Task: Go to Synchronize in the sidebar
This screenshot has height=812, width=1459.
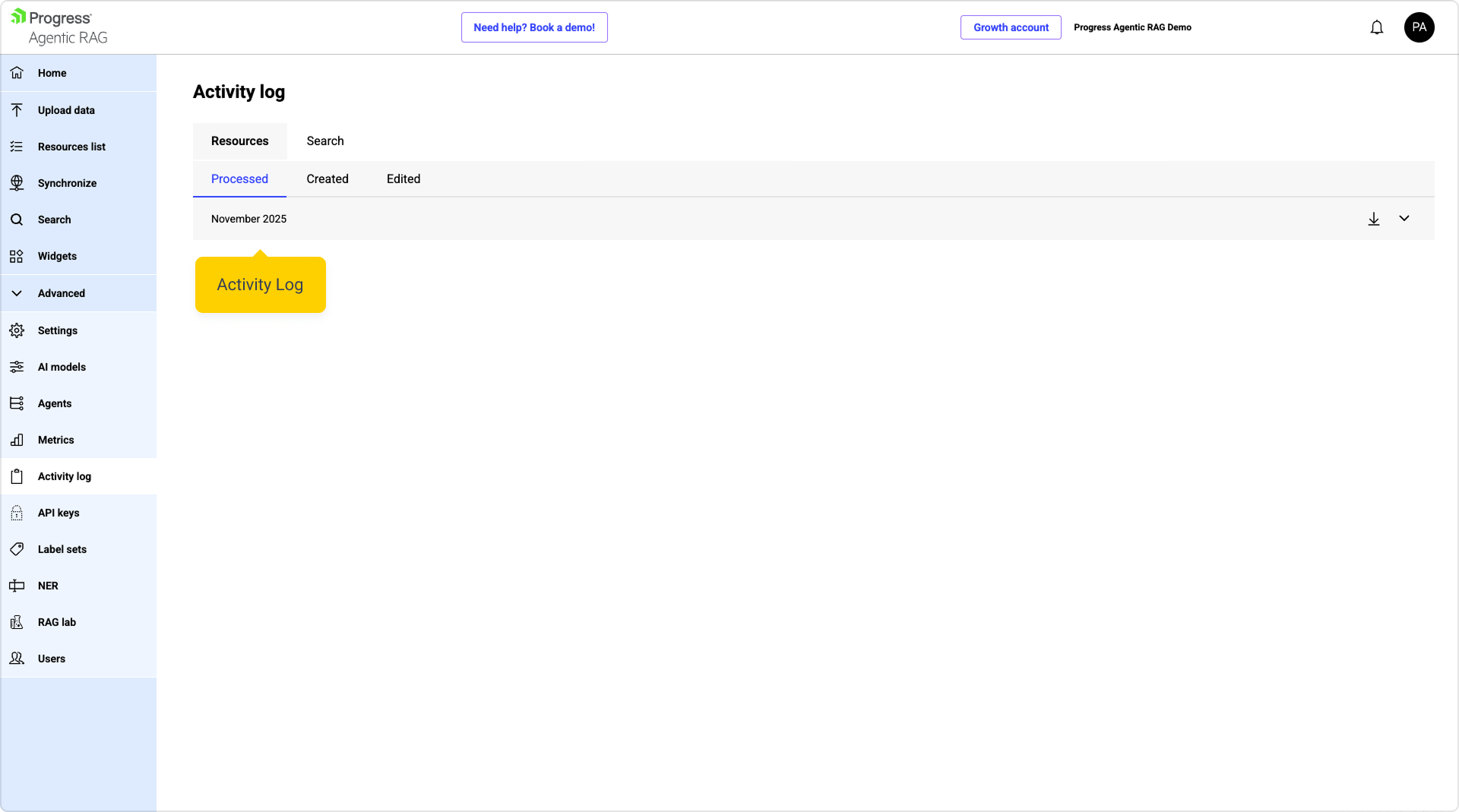Action: pyautogui.click(x=67, y=183)
